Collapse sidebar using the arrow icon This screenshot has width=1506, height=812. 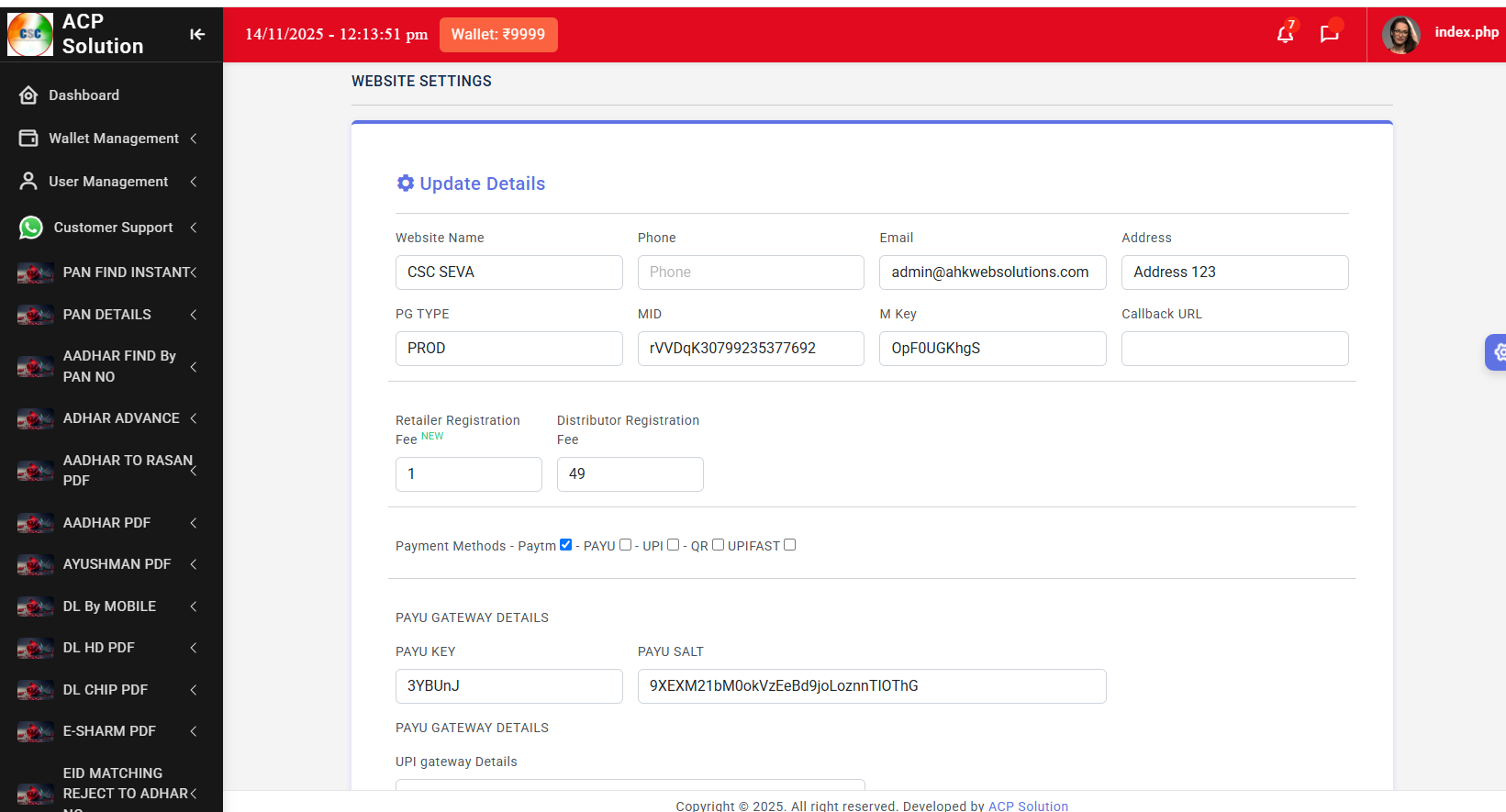196,34
